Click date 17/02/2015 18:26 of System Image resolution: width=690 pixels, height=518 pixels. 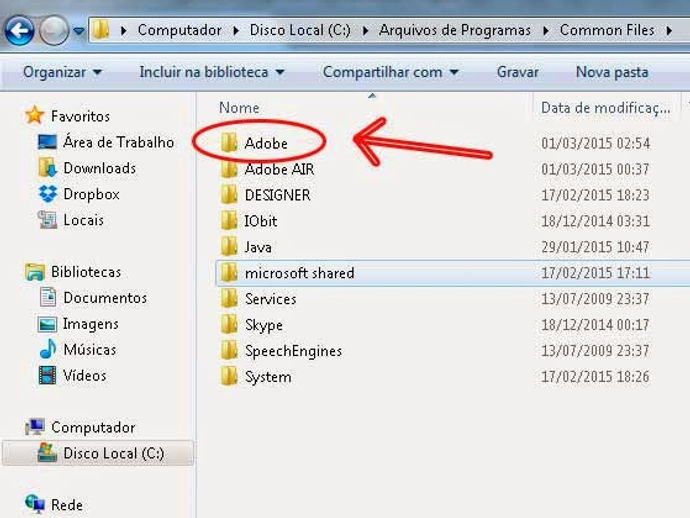[595, 377]
